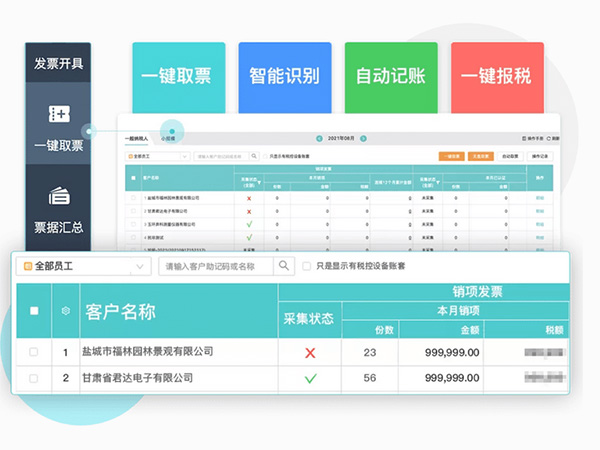This screenshot has width=600, height=450.
Task: Click the green check status for 甘肃省君达电子有限公司
Action: coord(310,379)
